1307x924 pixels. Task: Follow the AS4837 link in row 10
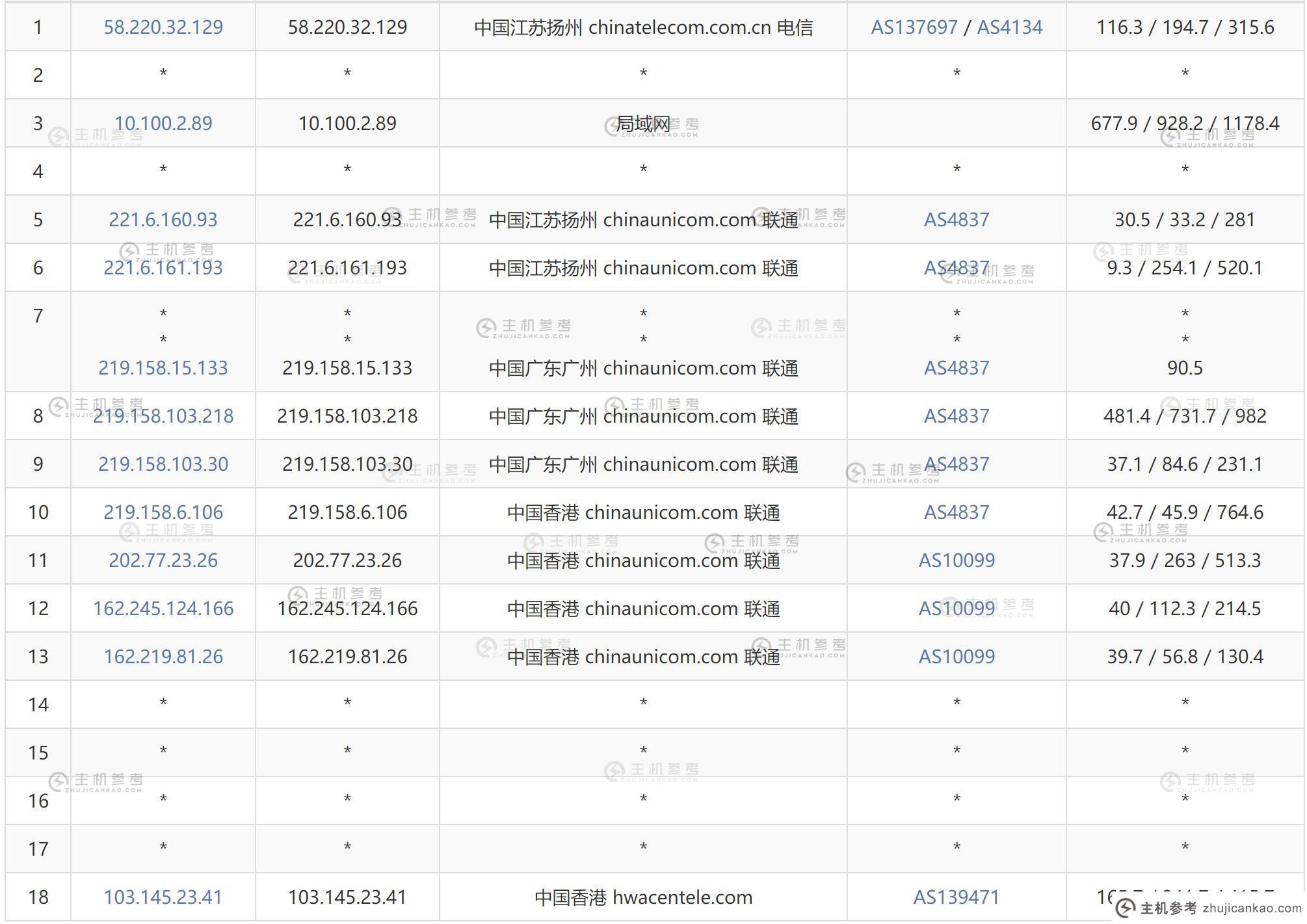click(957, 512)
